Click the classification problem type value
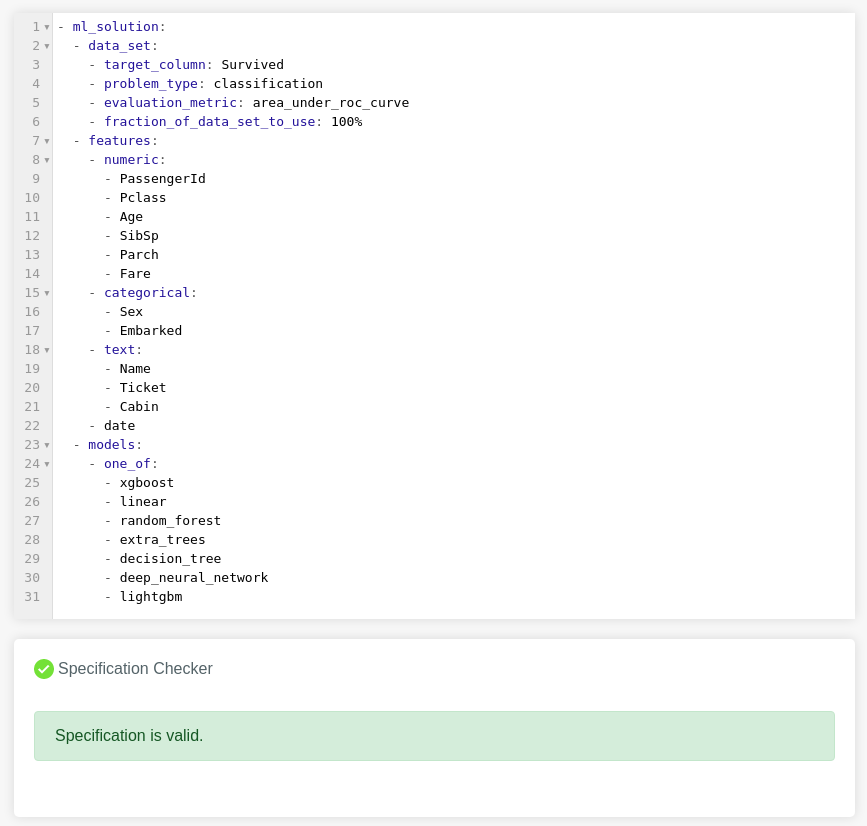This screenshot has width=867, height=826. pyautogui.click(x=268, y=83)
